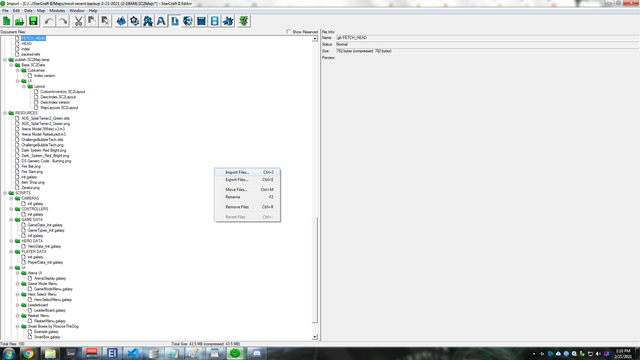Image resolution: width=640 pixels, height=360 pixels.
Task: Click the Copy toolbar icon
Action: click(91, 21)
